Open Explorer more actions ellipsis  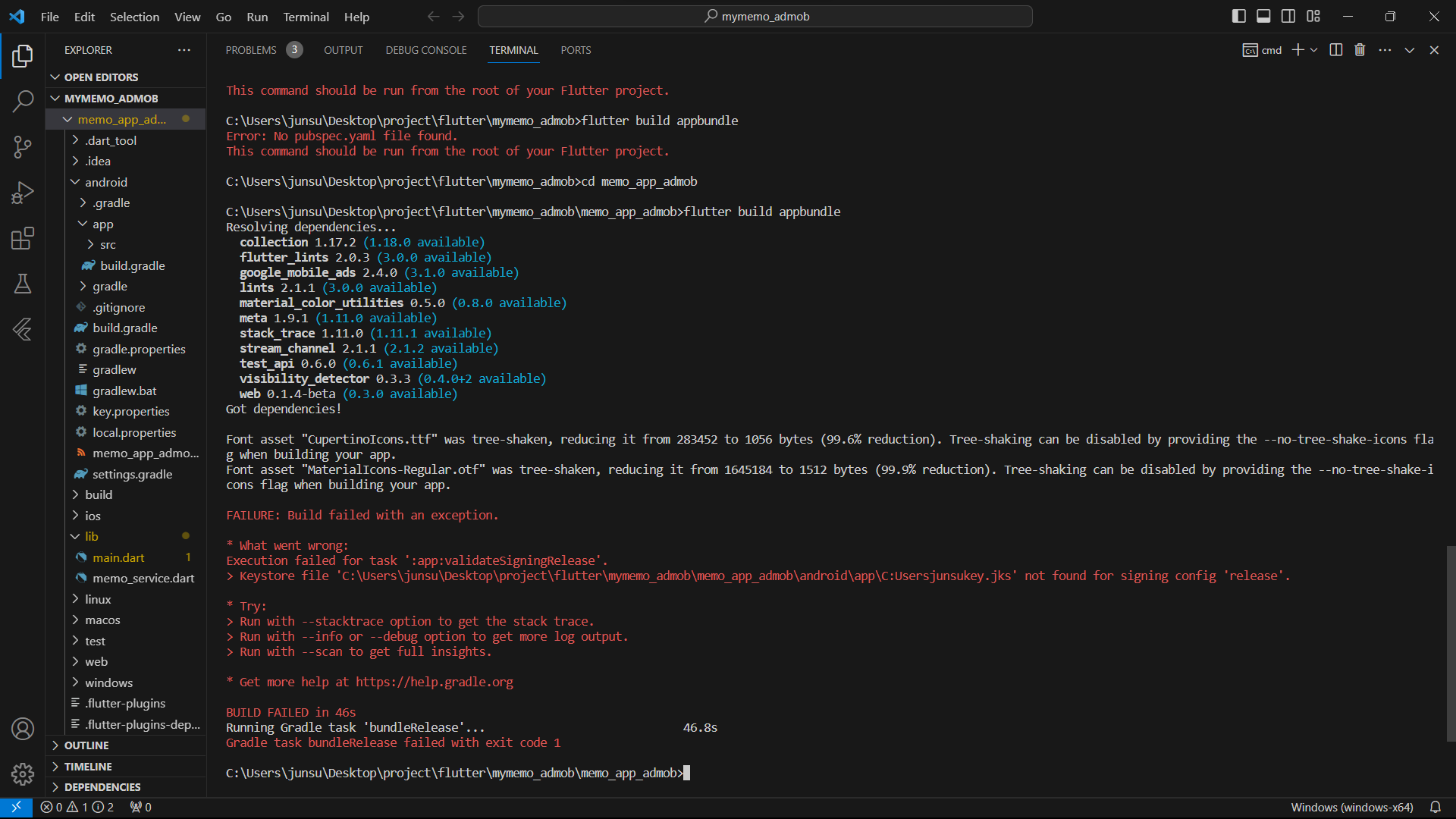[184, 50]
